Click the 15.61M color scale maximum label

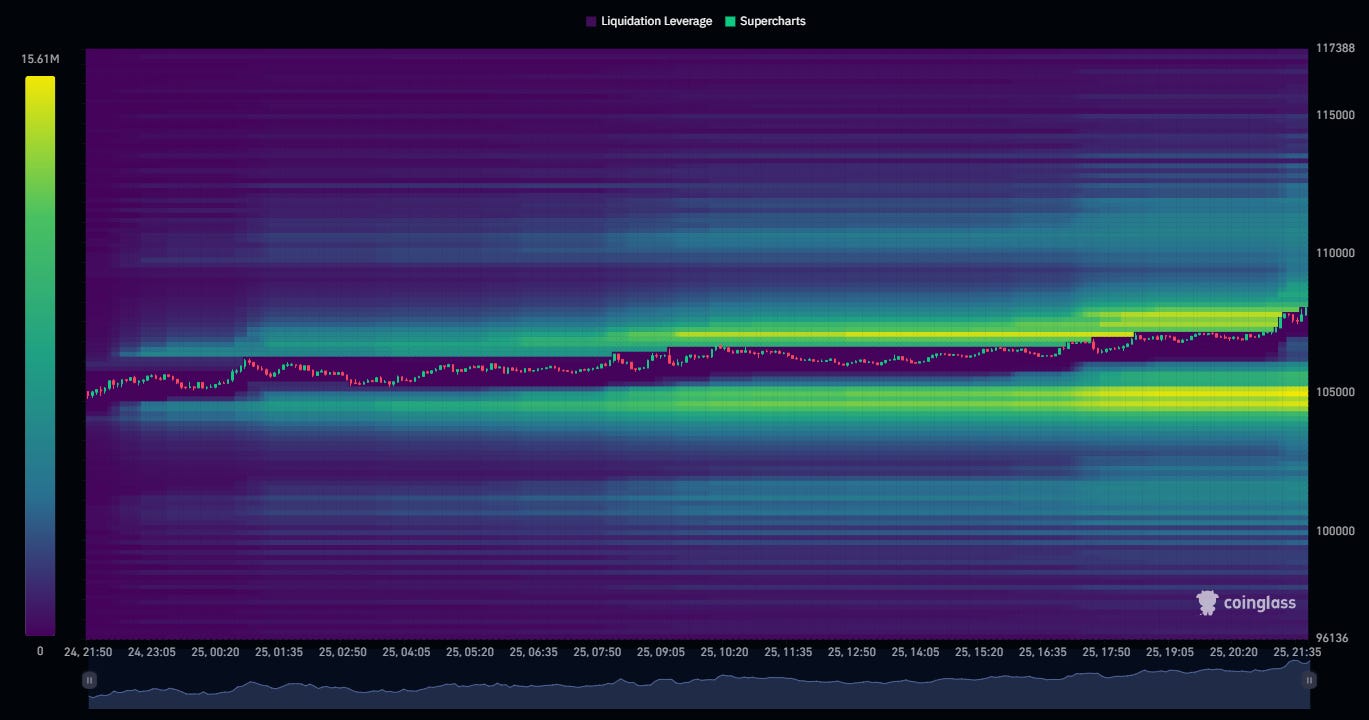click(40, 60)
